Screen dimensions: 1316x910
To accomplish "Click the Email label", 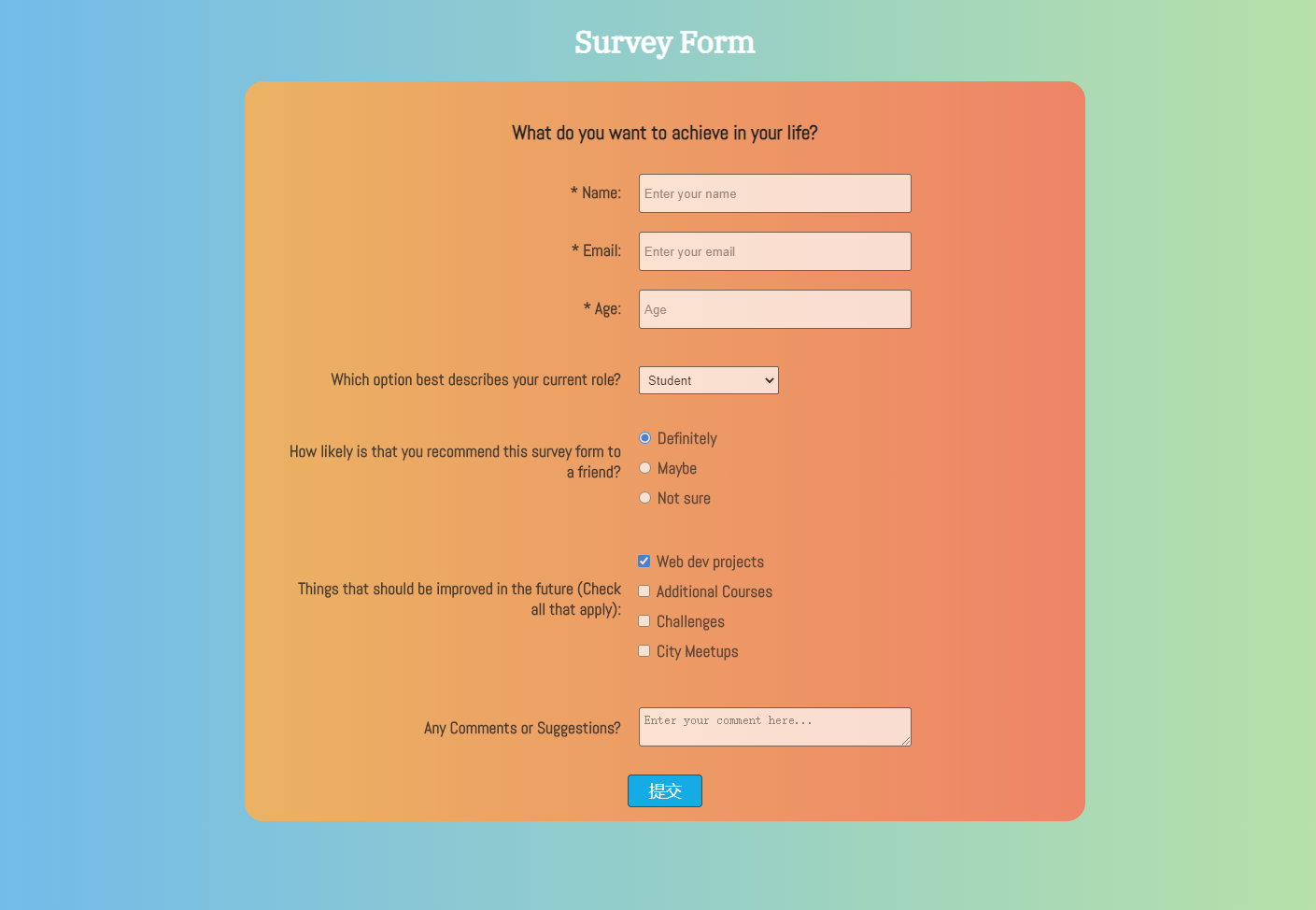I will point(596,250).
